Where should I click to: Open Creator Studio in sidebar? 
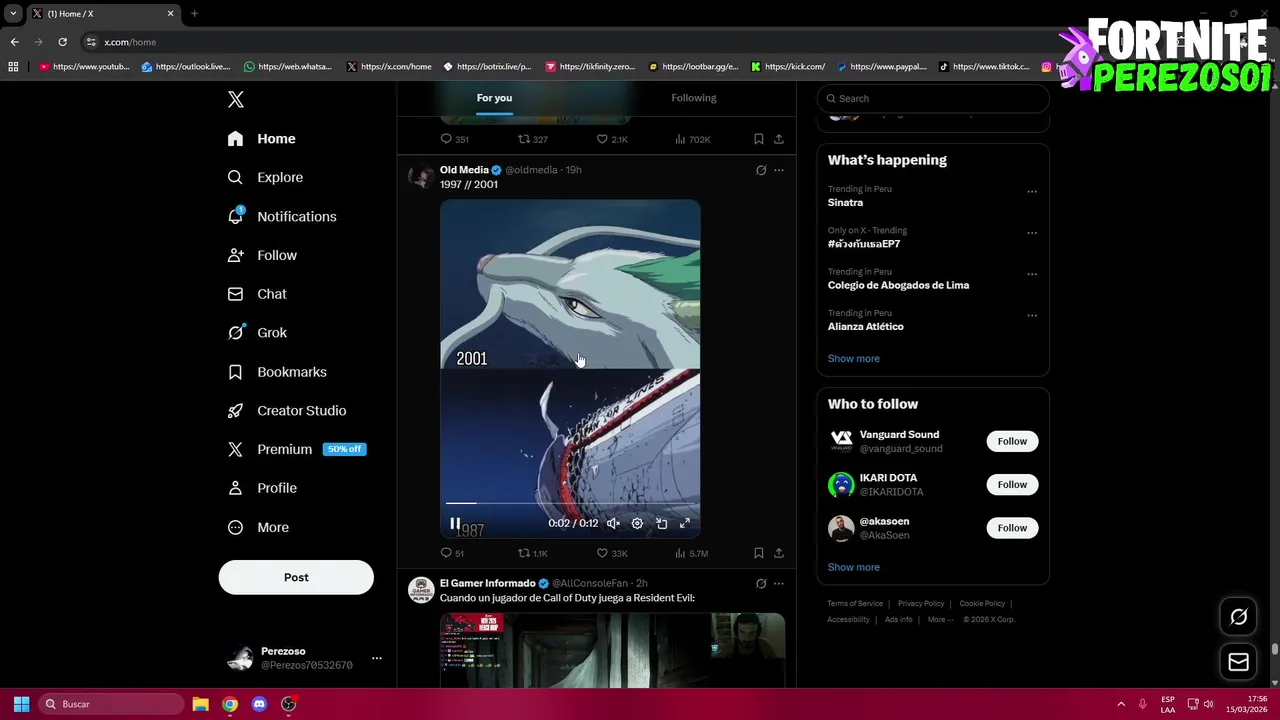(x=287, y=411)
